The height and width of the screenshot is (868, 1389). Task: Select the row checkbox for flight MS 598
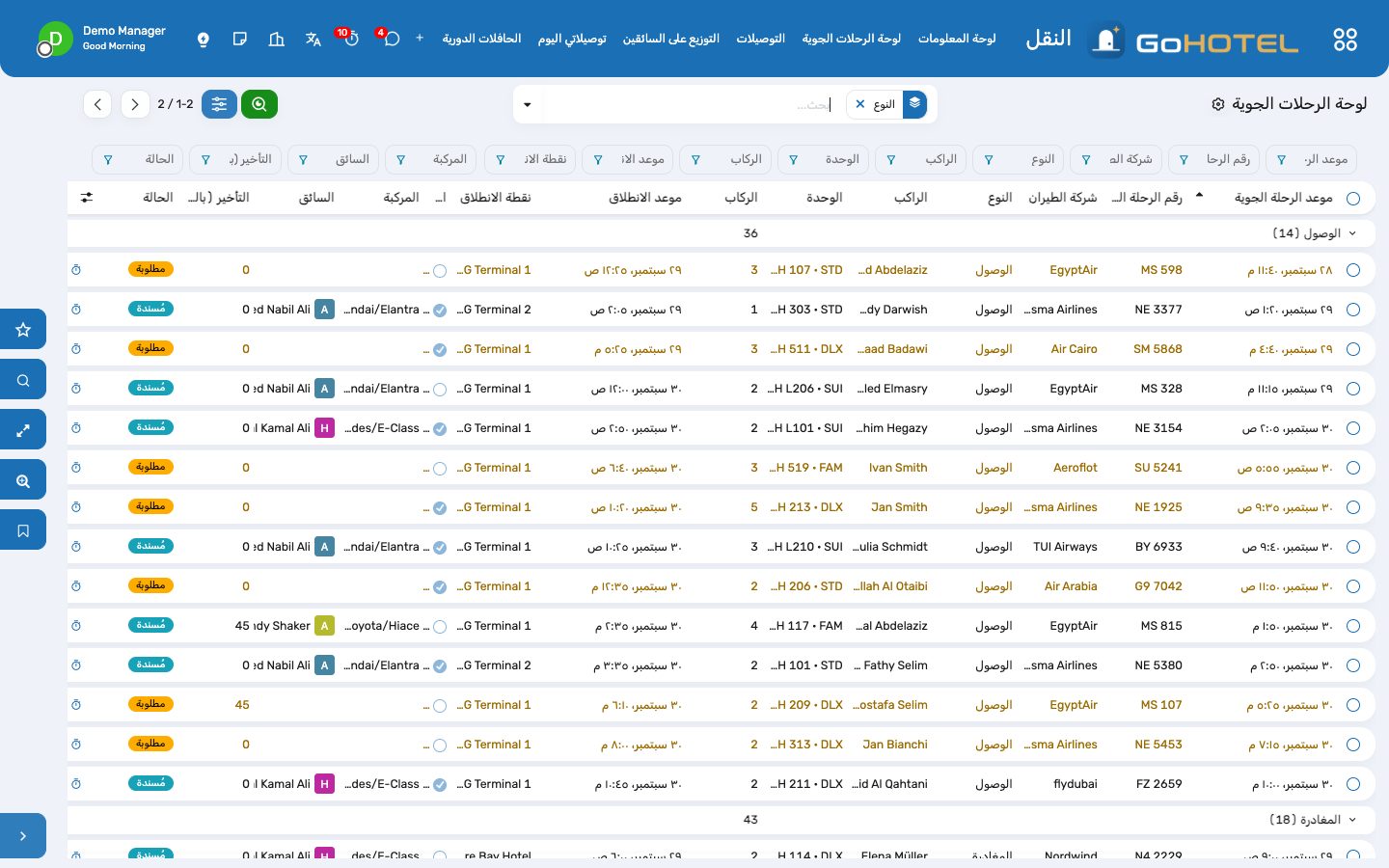coord(1353,271)
